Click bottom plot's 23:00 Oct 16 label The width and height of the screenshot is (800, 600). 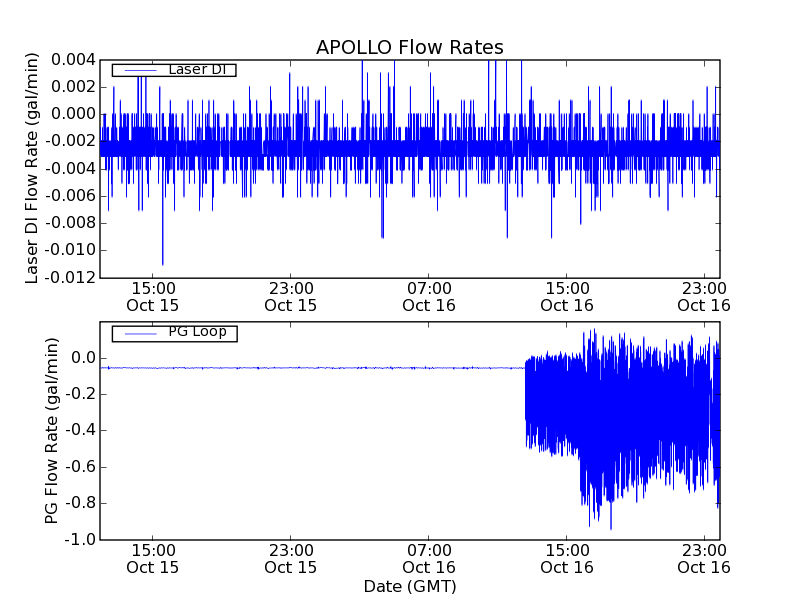(704, 559)
